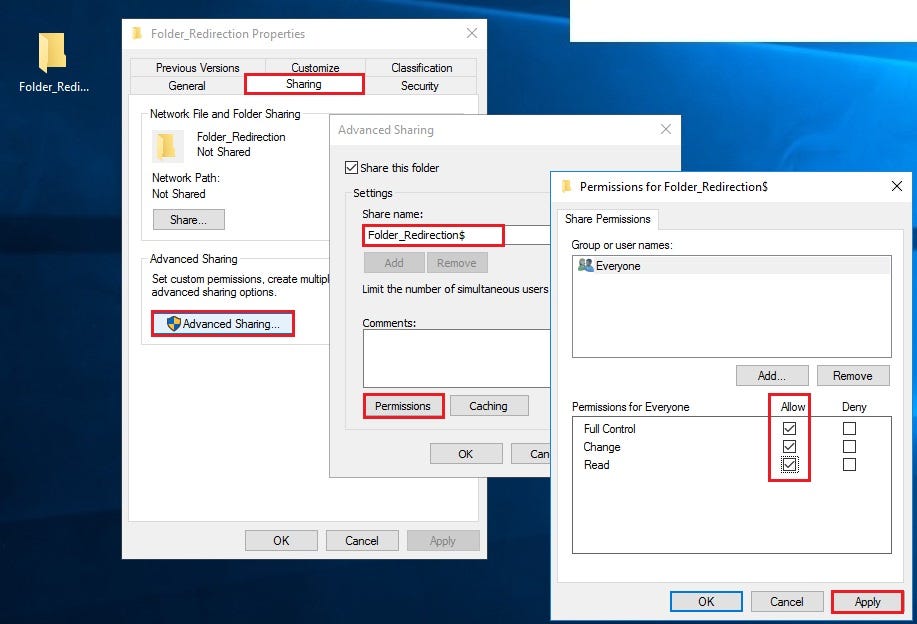The image size is (917, 624).
Task: Open the Previous Versions tab
Action: [195, 67]
